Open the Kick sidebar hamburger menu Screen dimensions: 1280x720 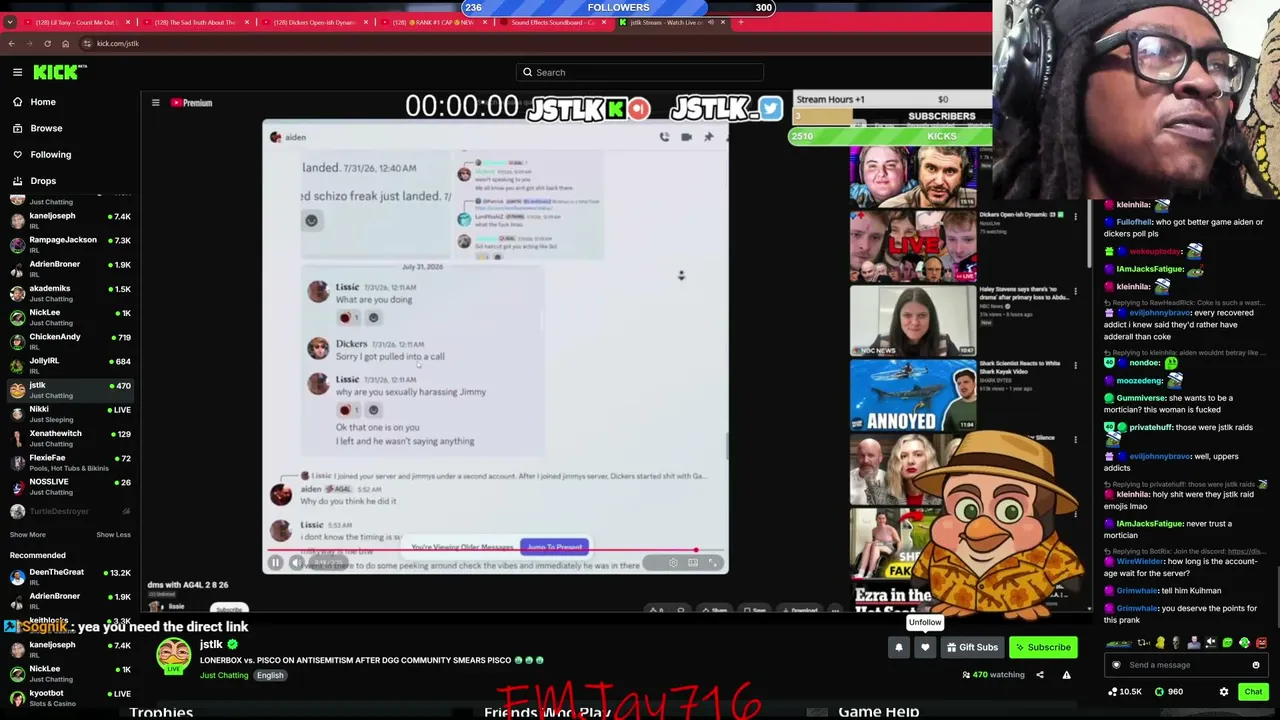pos(17,72)
